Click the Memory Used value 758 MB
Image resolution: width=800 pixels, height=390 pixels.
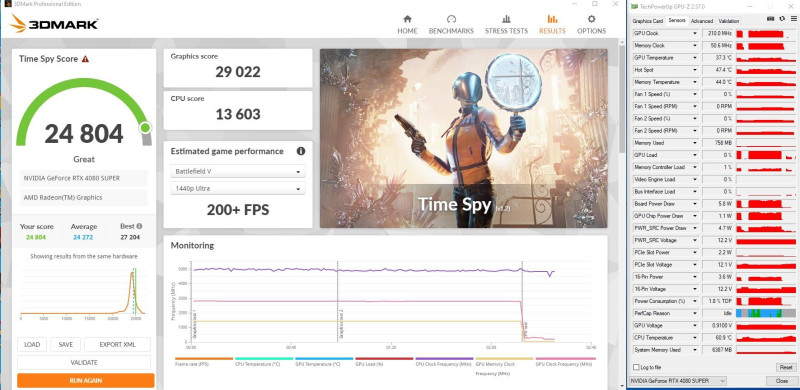click(x=718, y=143)
